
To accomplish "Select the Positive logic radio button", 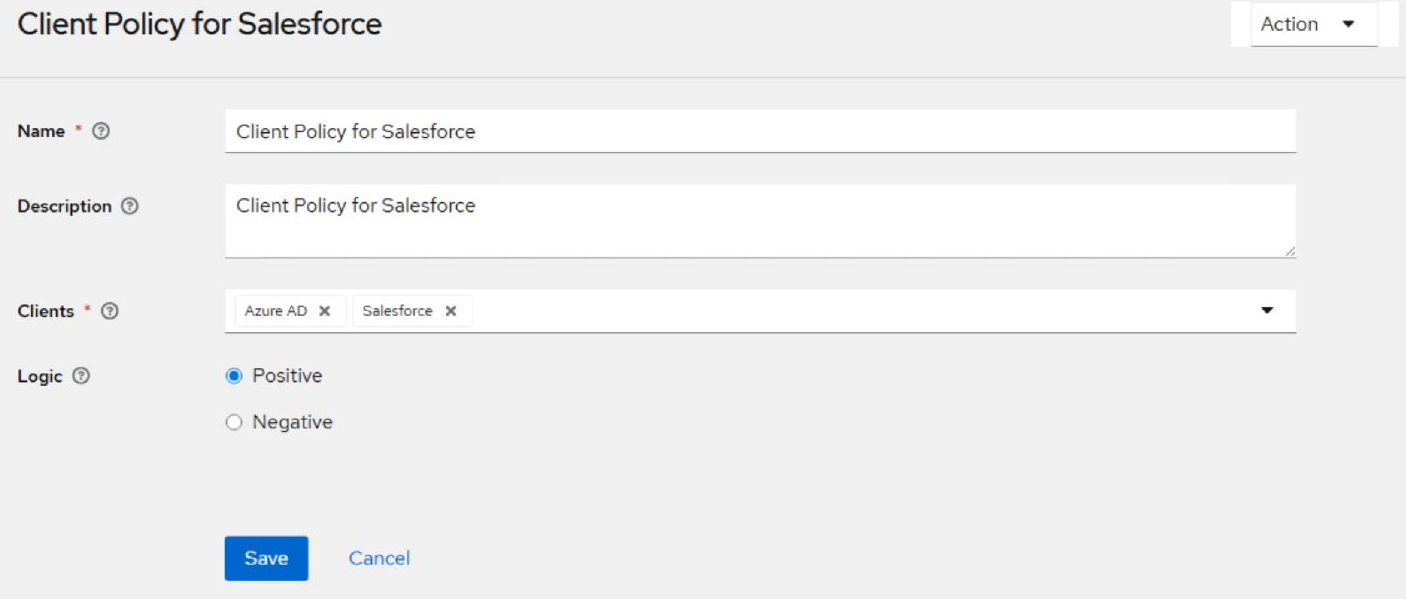I will coord(234,376).
